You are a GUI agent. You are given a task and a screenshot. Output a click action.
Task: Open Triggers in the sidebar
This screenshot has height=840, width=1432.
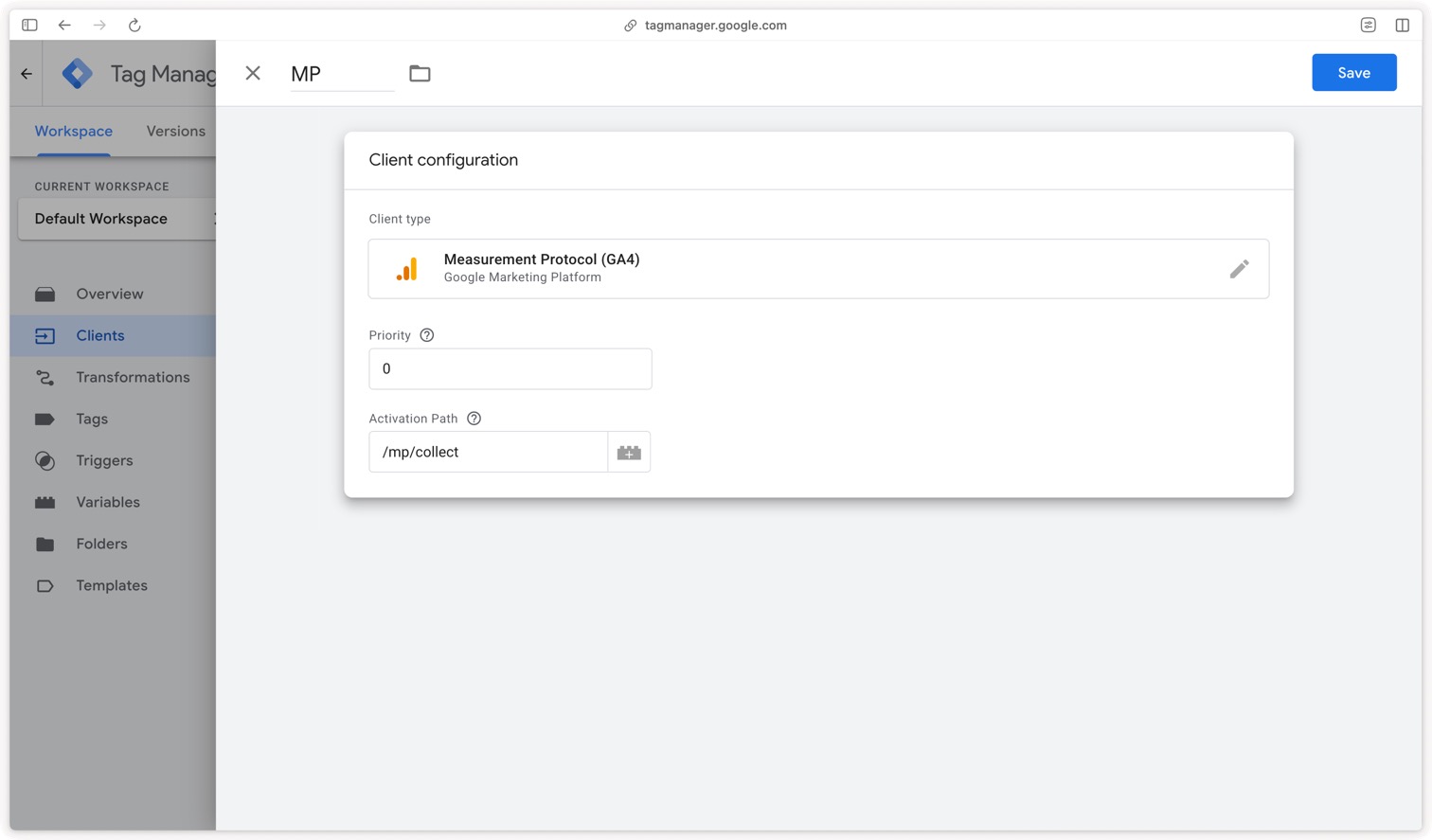(113, 460)
